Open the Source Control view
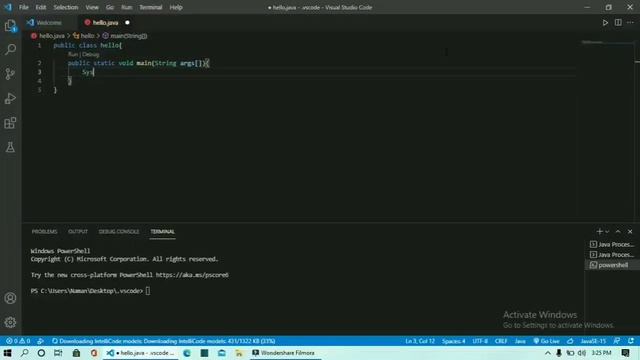This screenshot has width=640, height=360. point(11,74)
